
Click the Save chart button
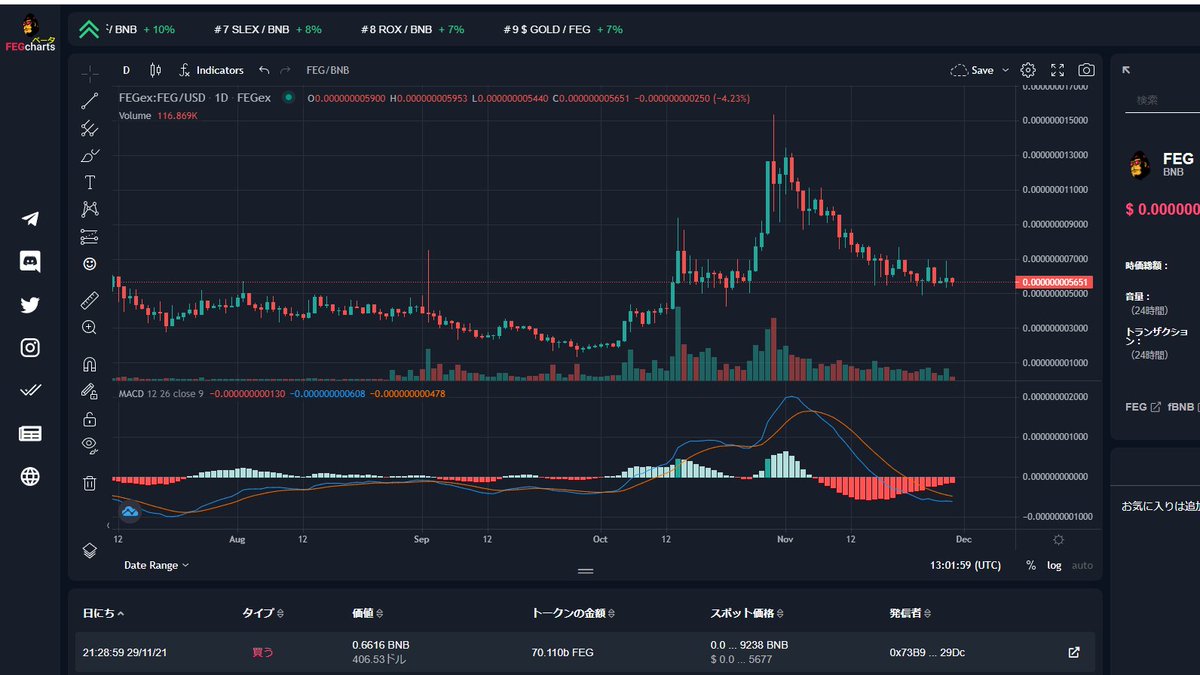pyautogui.click(x=972, y=70)
